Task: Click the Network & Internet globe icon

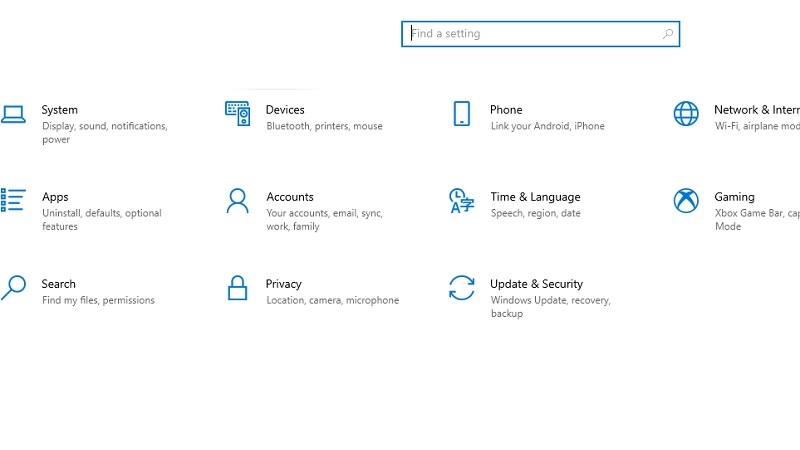Action: click(686, 113)
